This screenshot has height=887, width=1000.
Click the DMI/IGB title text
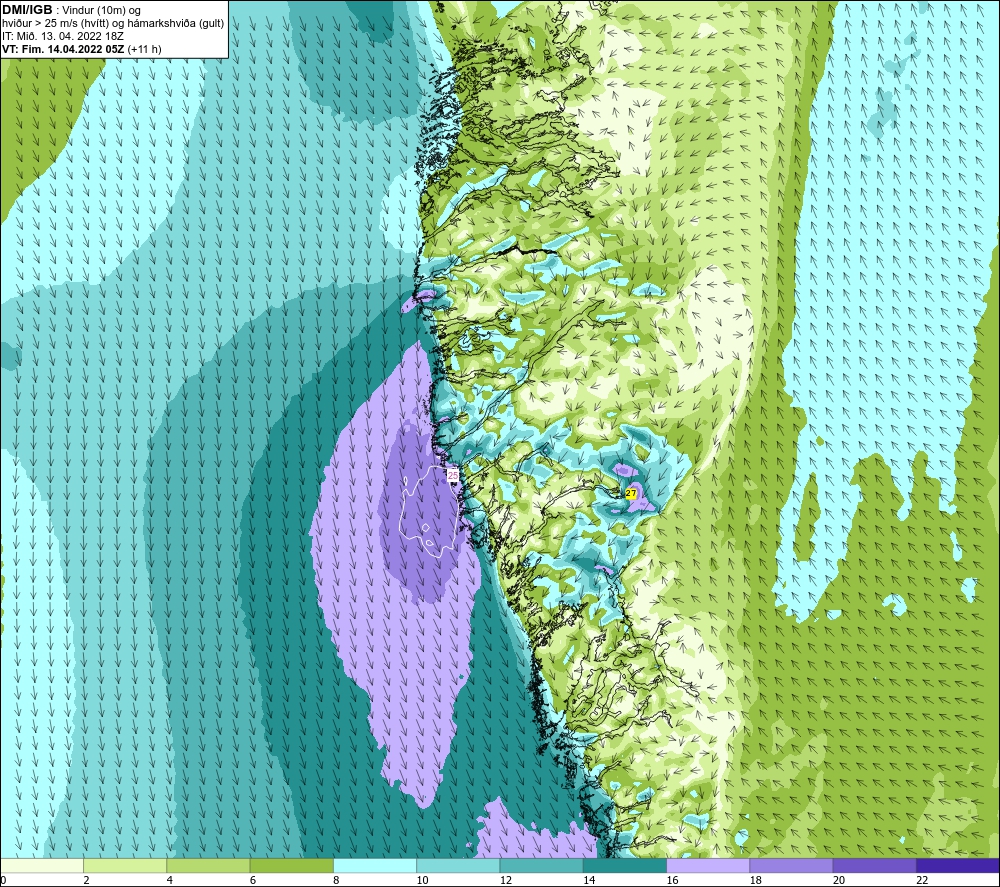pos(27,10)
